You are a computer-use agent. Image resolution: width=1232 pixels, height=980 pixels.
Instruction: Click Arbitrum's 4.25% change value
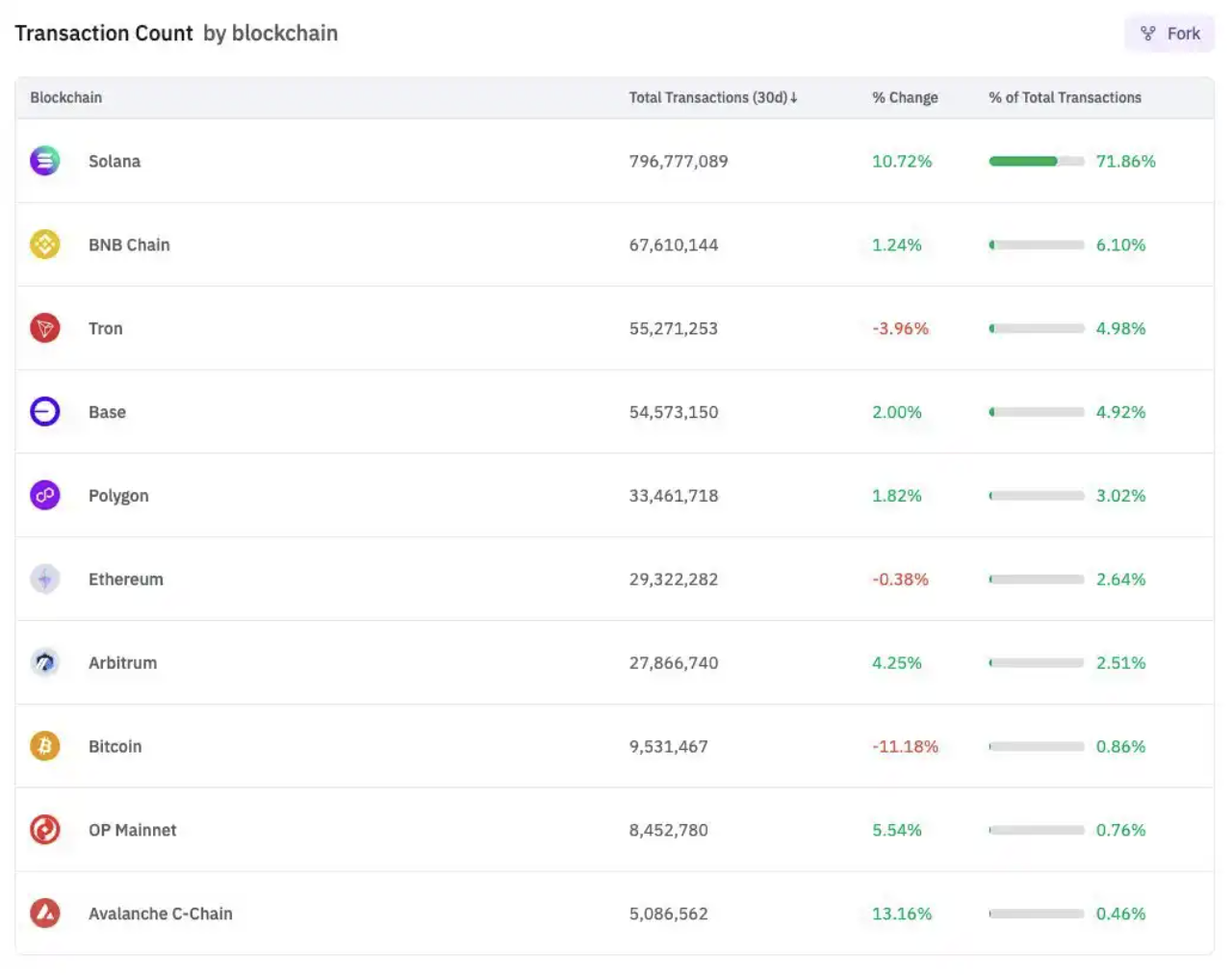coord(897,663)
